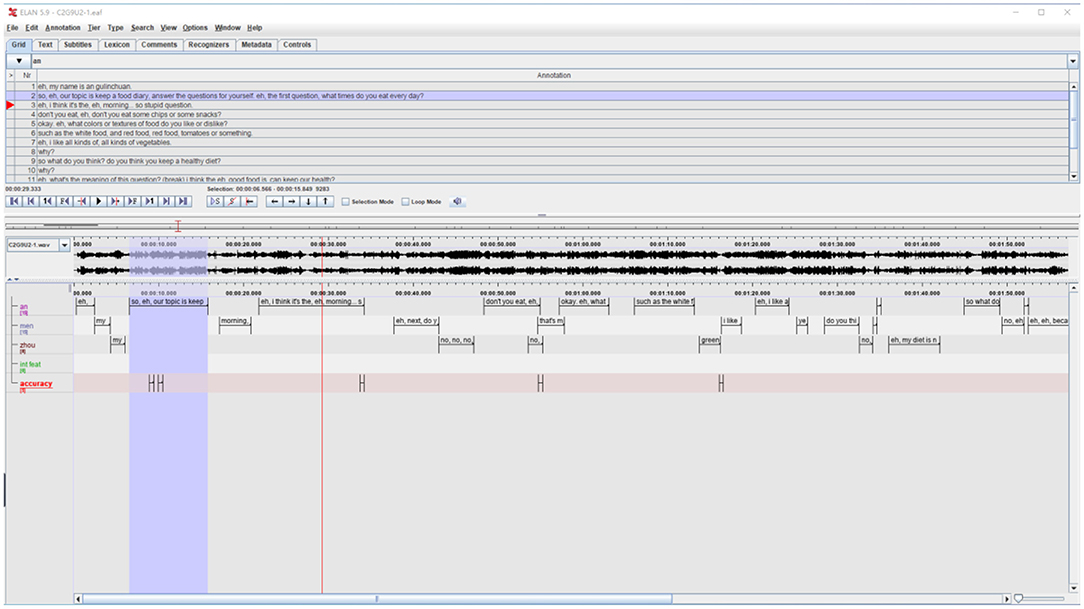Step to previous frame button
1084x609 pixels.
(x=64, y=201)
